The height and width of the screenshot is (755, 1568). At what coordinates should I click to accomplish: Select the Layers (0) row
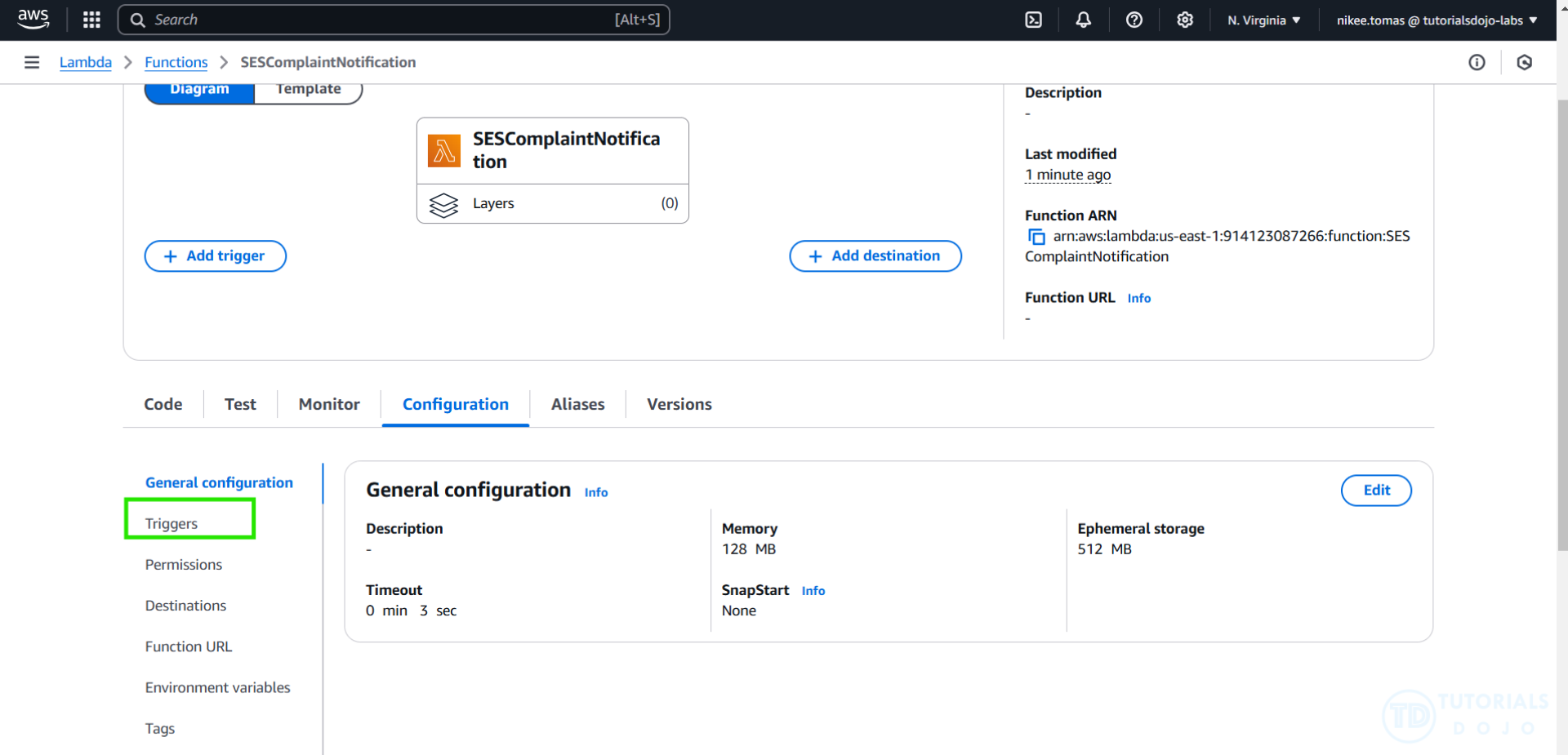click(553, 203)
